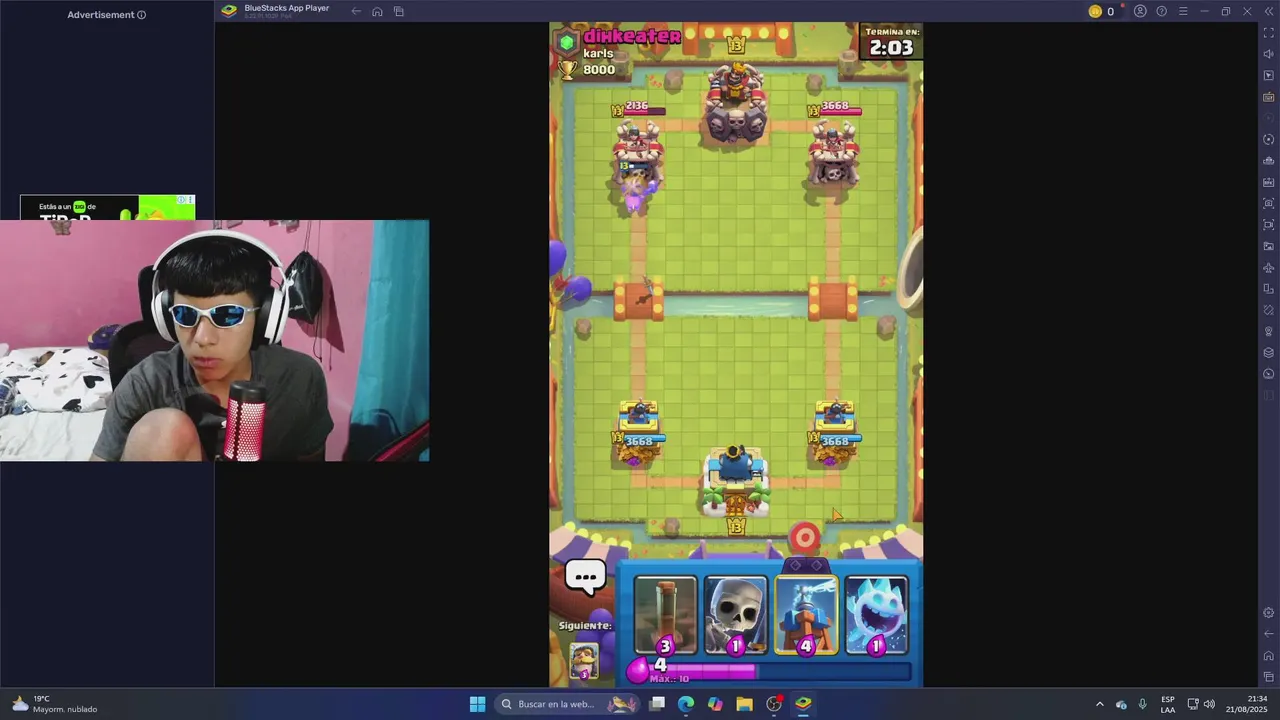Open the BlueStacks hamburger menu
The width and height of the screenshot is (1280, 720).
(x=1183, y=11)
